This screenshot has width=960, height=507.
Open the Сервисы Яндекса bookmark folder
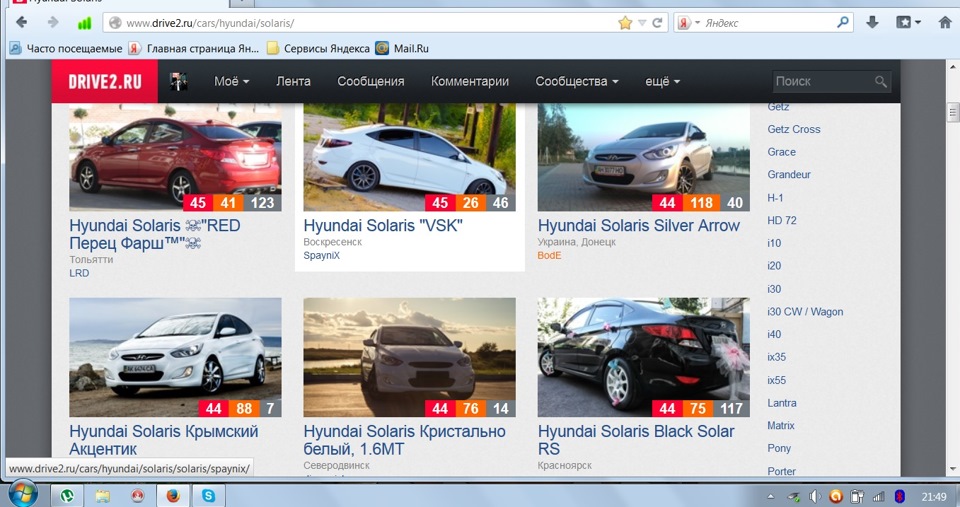tap(318, 48)
